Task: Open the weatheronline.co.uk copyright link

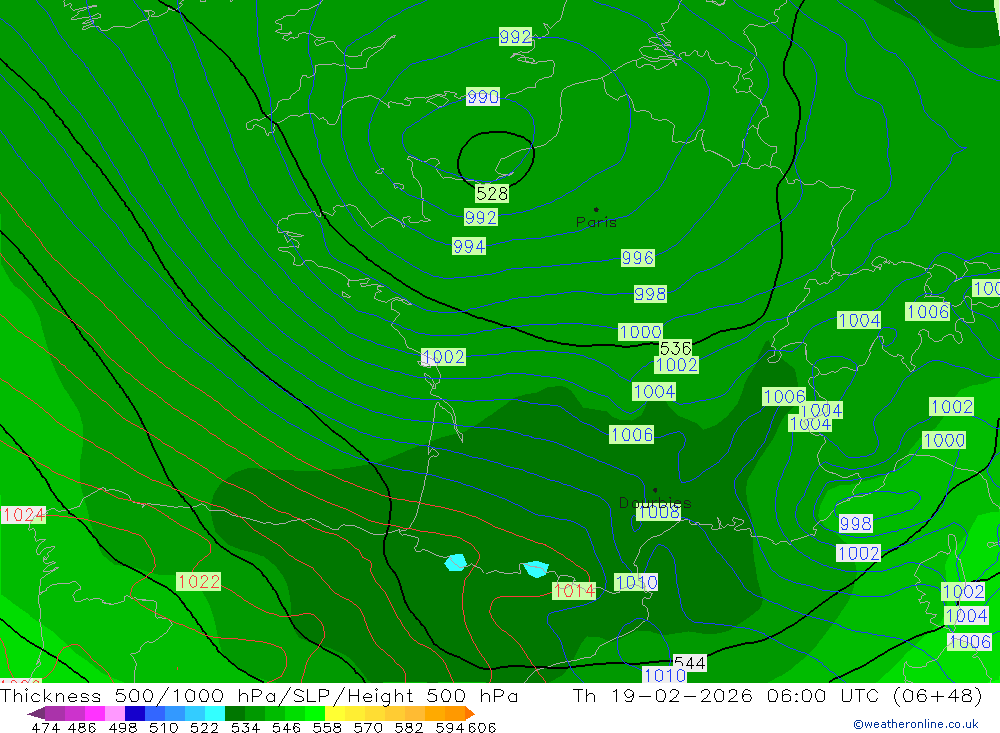Action: point(916,724)
